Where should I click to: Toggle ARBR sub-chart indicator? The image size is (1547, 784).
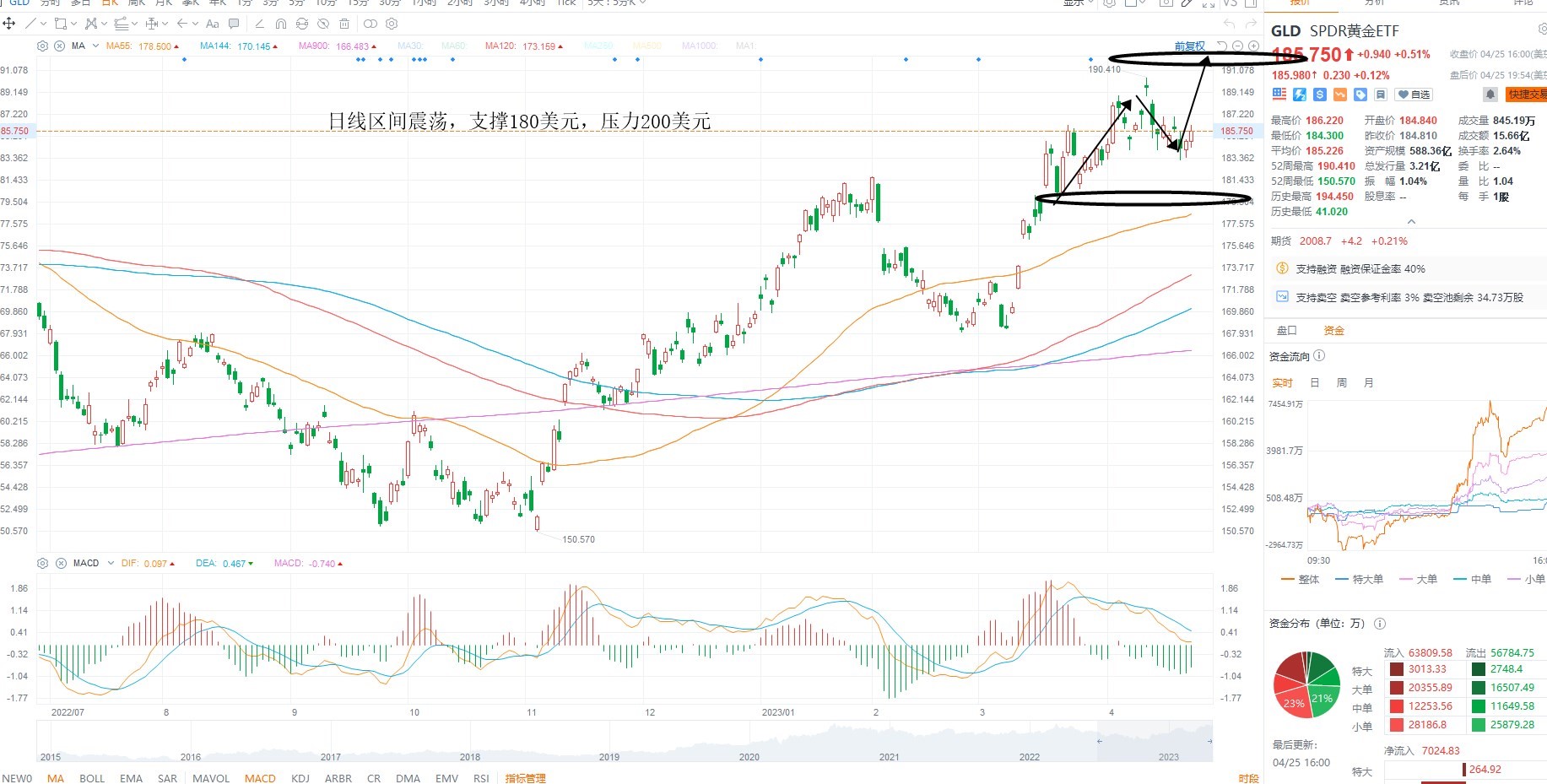338,778
